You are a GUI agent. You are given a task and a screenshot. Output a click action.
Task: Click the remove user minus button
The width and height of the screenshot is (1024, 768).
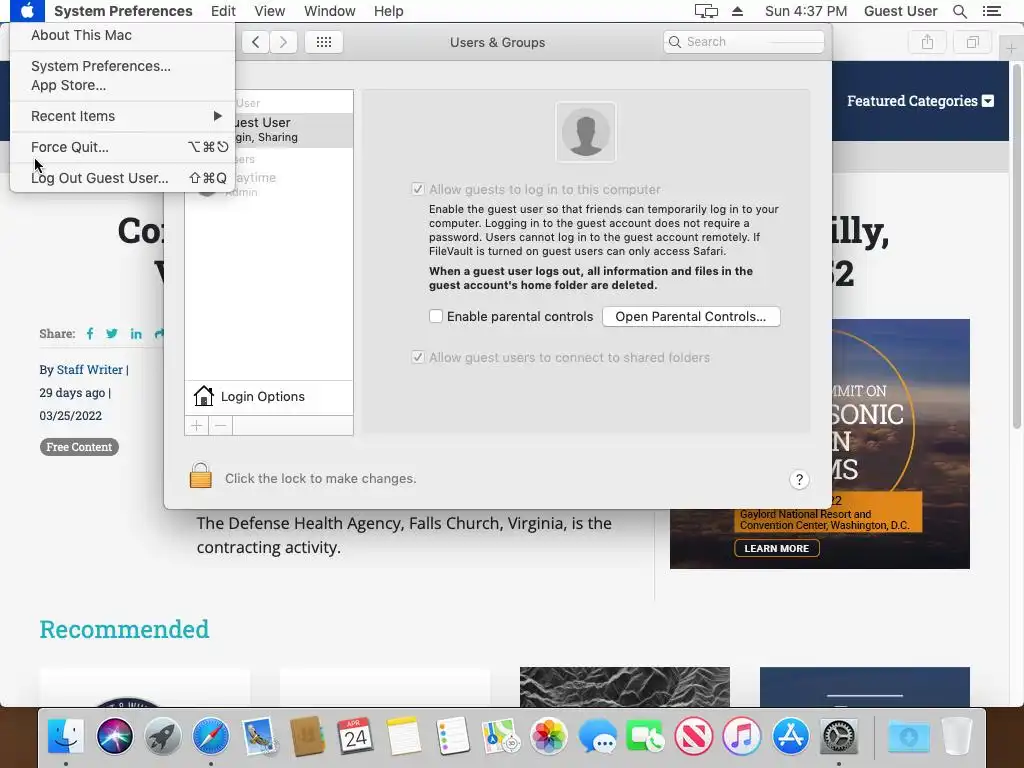coord(221,425)
